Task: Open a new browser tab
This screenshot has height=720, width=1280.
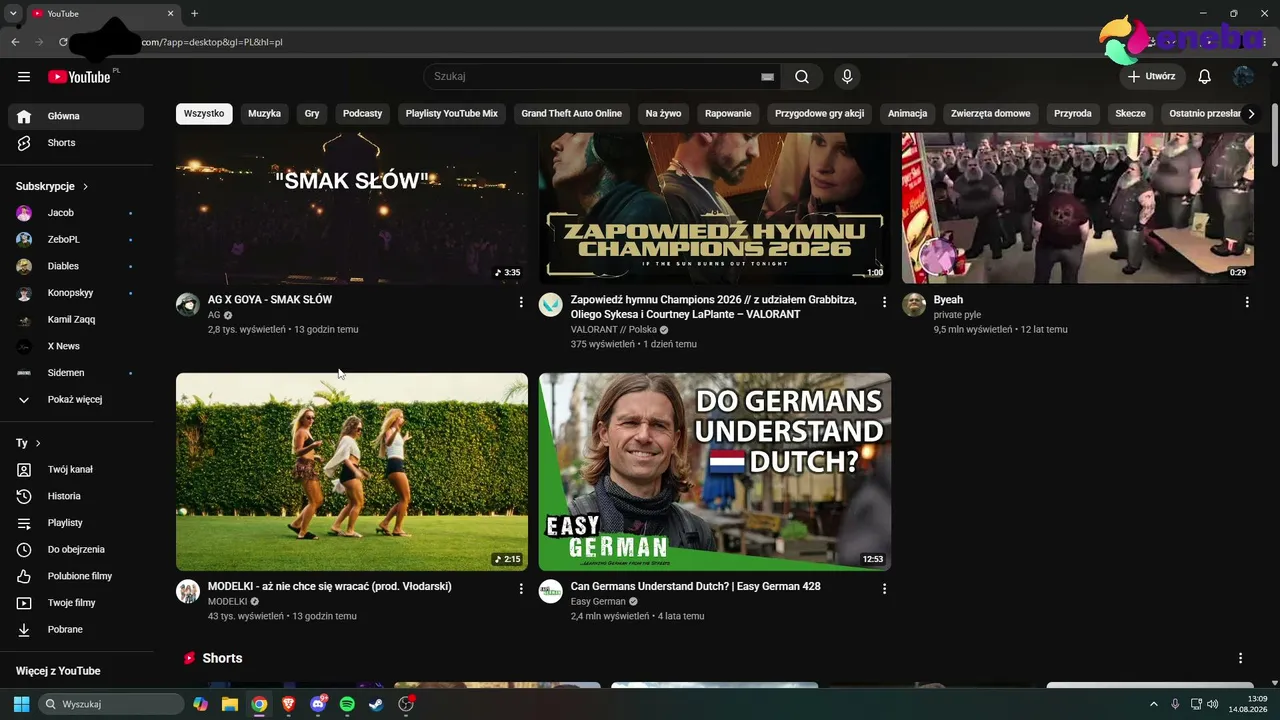Action: click(194, 13)
